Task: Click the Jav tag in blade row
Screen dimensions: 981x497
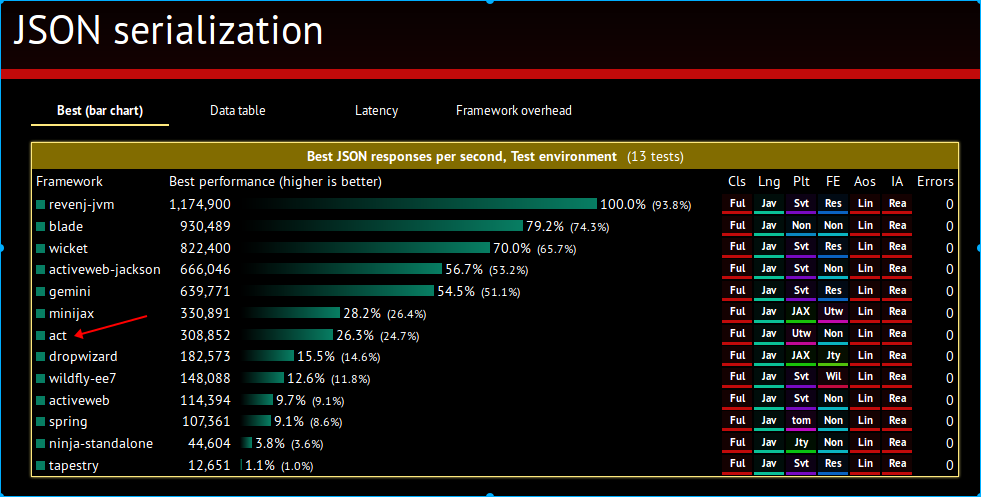Action: coord(769,226)
